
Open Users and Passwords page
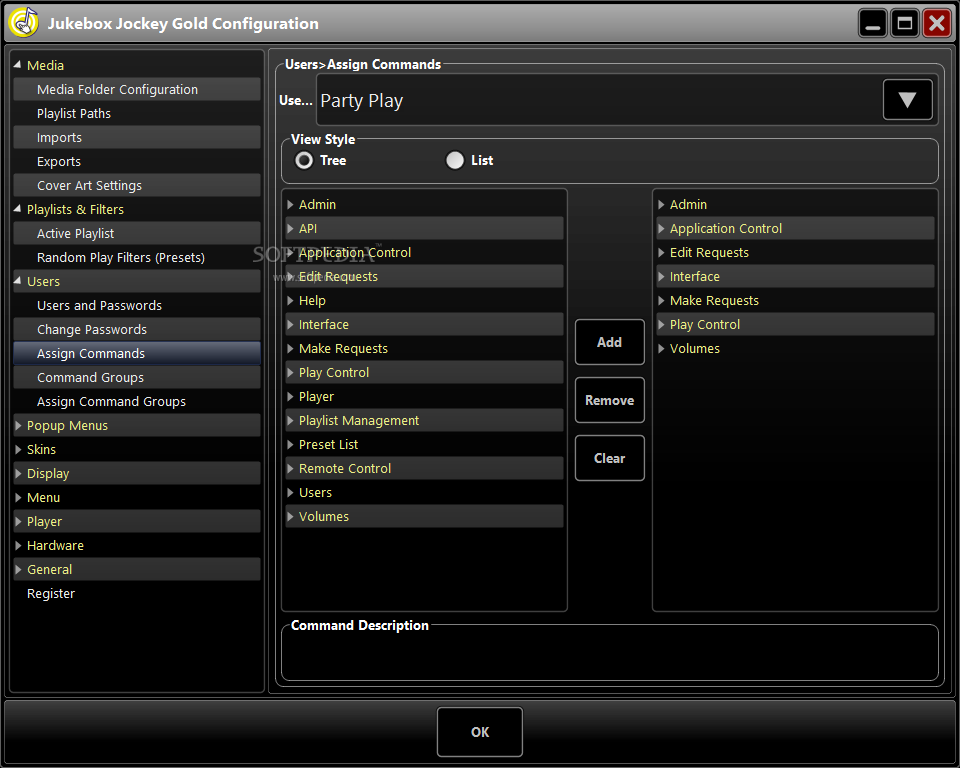click(x=137, y=306)
